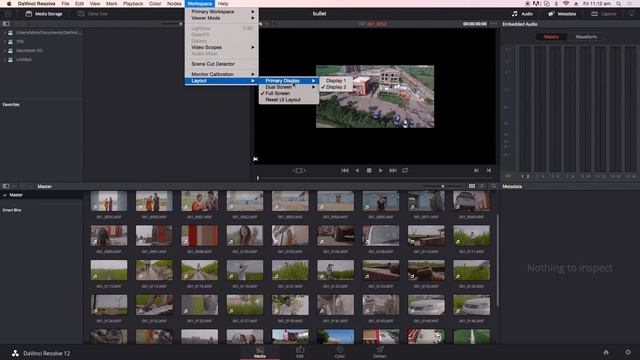Image resolution: width=640 pixels, height=360 pixels.
Task: Click the mark in point icon
Action: (x=476, y=171)
